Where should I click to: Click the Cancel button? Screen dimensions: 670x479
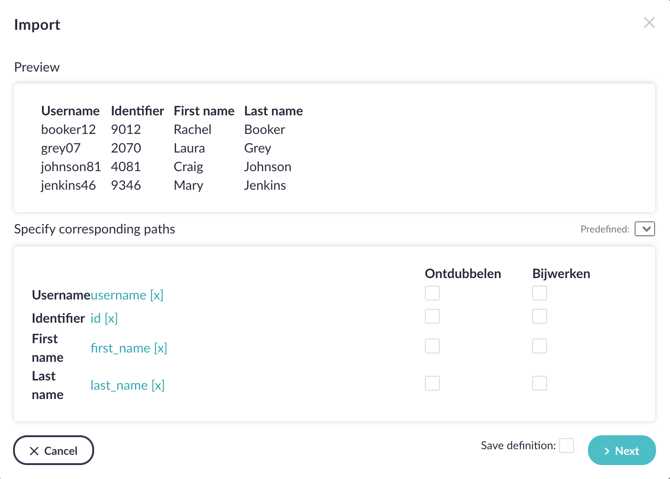tap(53, 450)
